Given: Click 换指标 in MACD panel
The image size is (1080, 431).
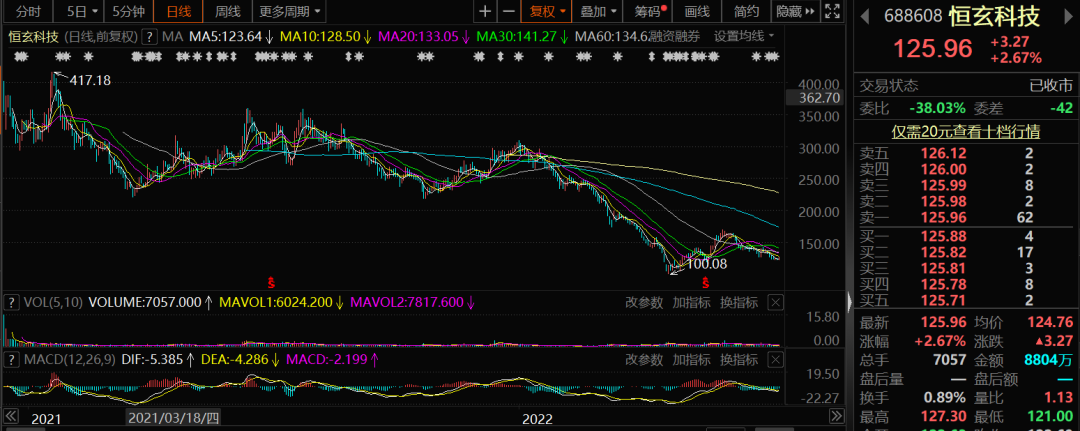Looking at the screenshot, I should (x=739, y=359).
